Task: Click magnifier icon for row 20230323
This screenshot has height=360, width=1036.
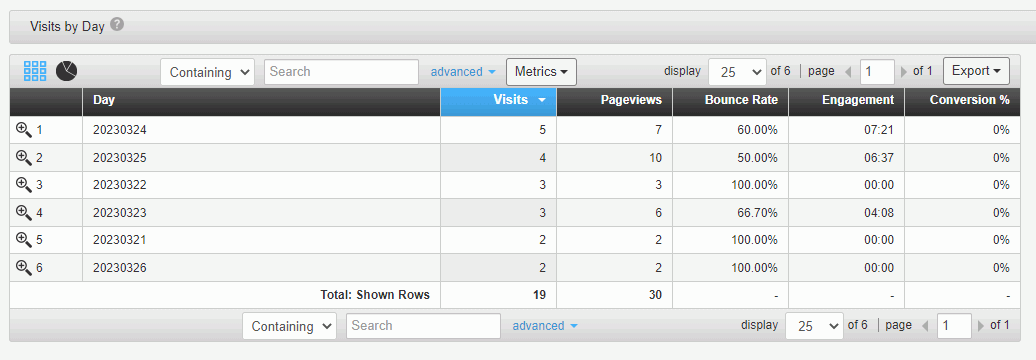Action: coord(24,213)
